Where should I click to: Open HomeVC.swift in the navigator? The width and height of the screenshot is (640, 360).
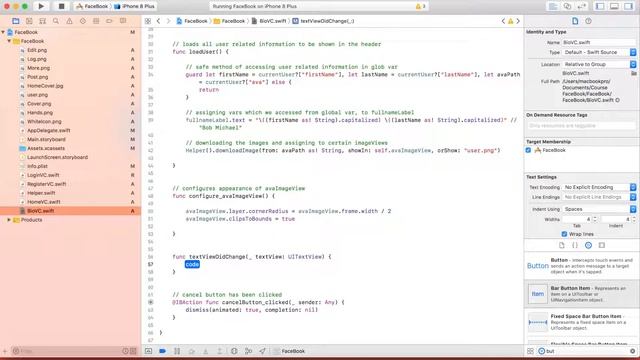click(x=44, y=202)
